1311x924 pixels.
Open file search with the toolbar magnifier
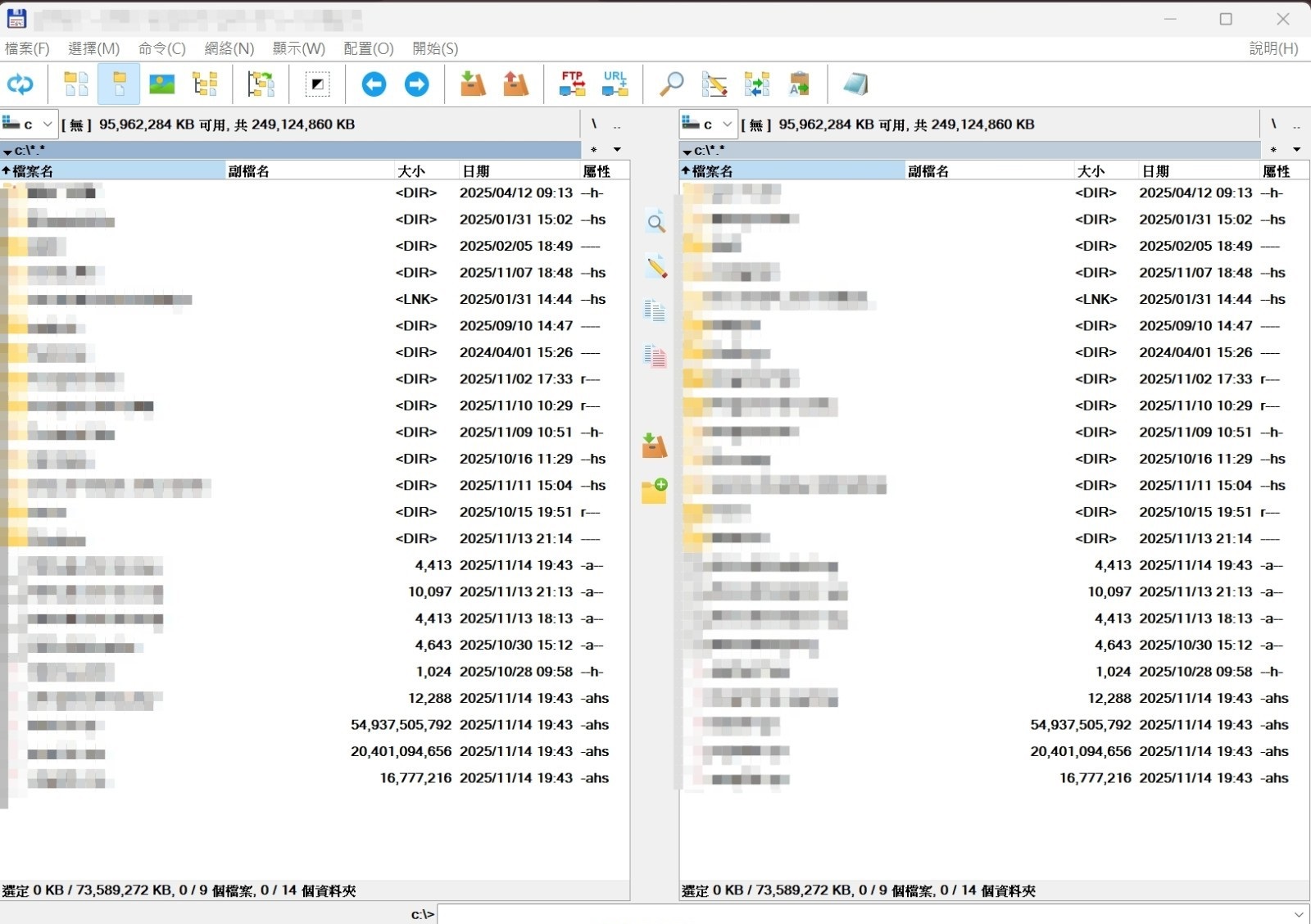672,84
